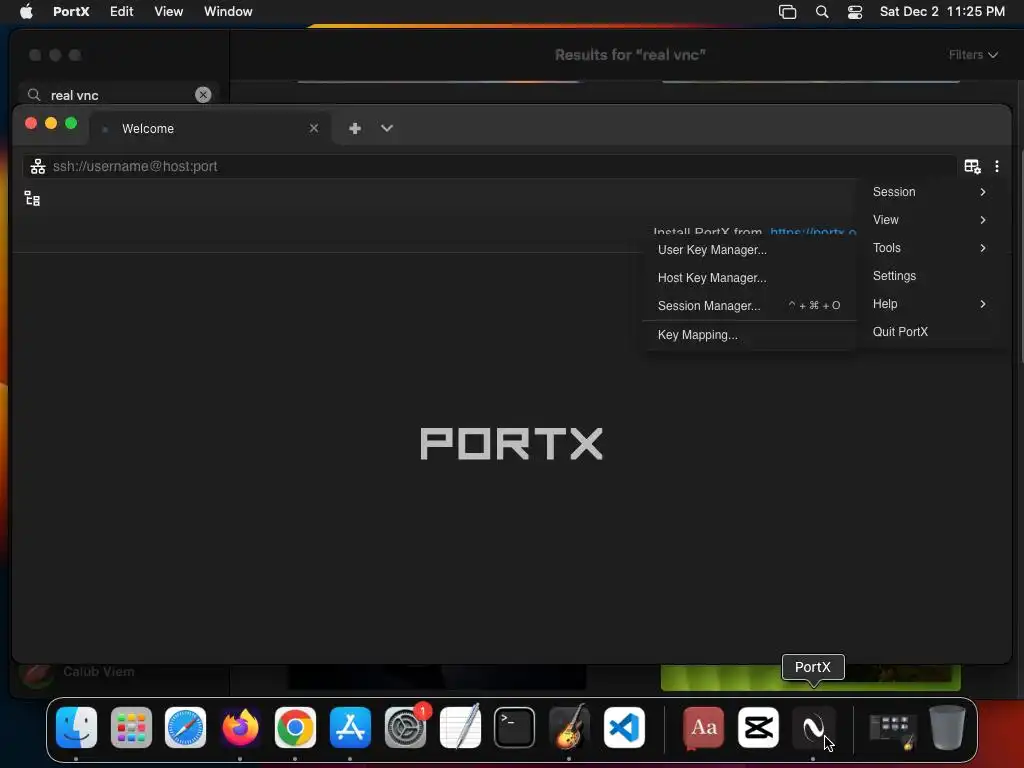Expand the View submenu in popup
Screen dimensions: 1024x768
[x=929, y=220]
